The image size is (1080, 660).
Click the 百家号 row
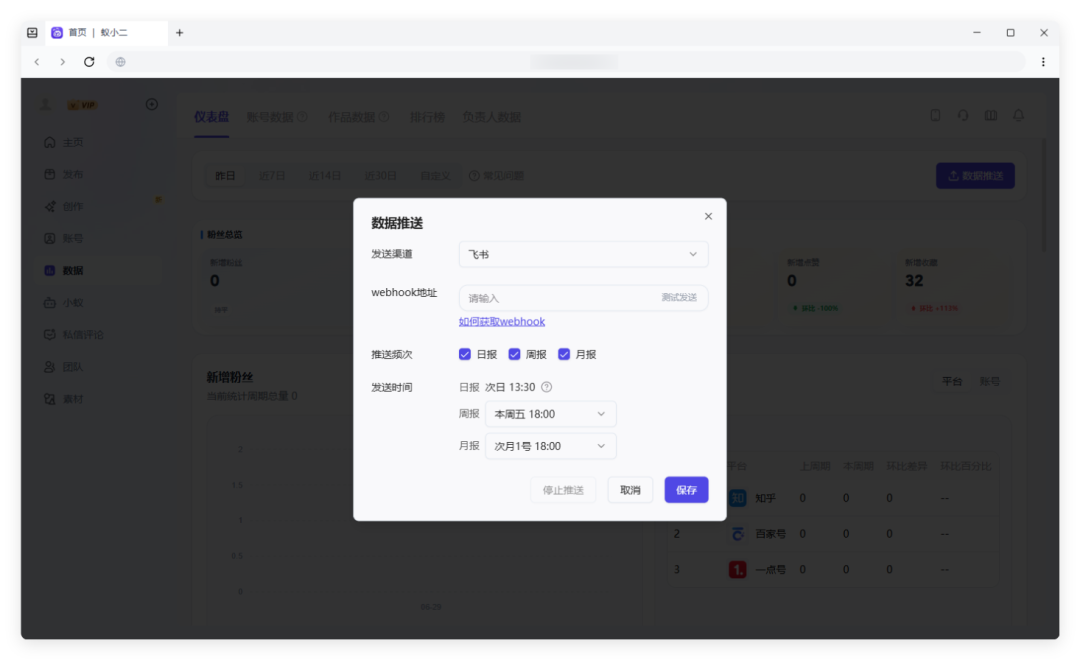pyautogui.click(x=833, y=533)
